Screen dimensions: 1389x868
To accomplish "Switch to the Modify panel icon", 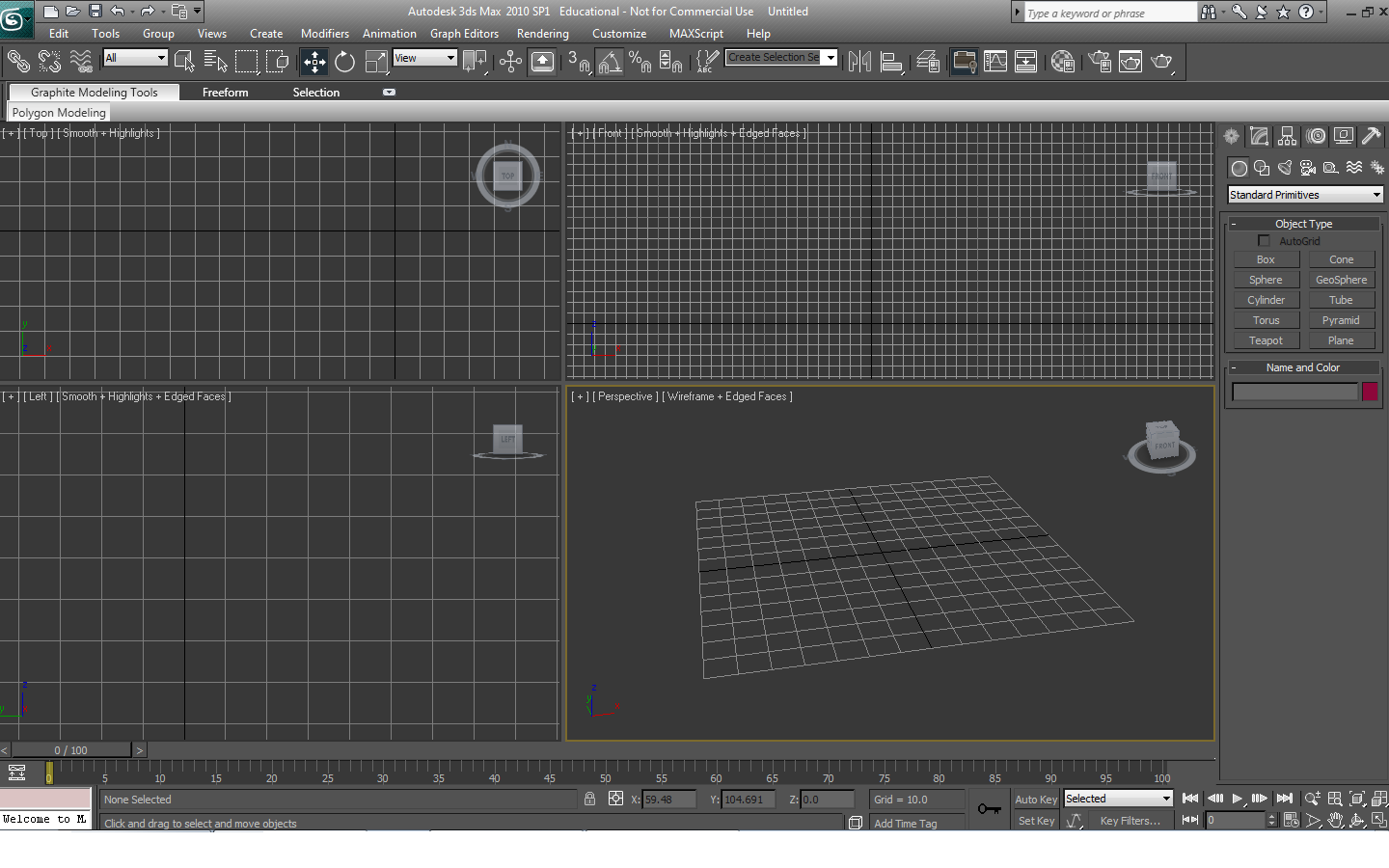I will [x=1259, y=135].
